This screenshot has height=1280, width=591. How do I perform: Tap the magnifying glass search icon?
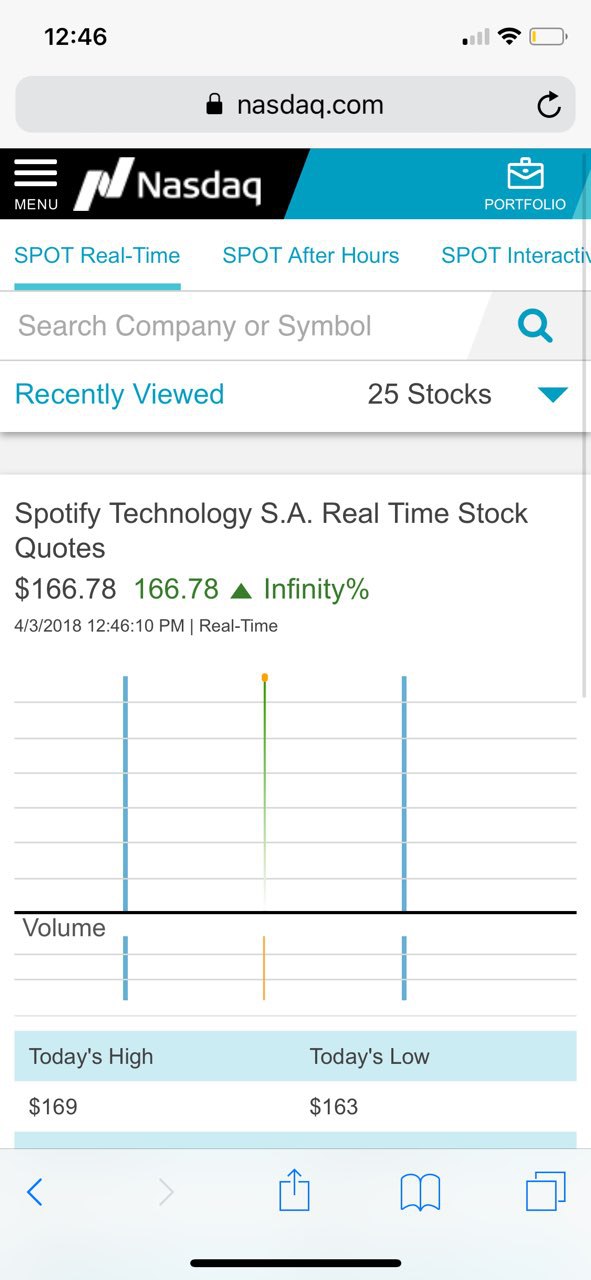535,326
